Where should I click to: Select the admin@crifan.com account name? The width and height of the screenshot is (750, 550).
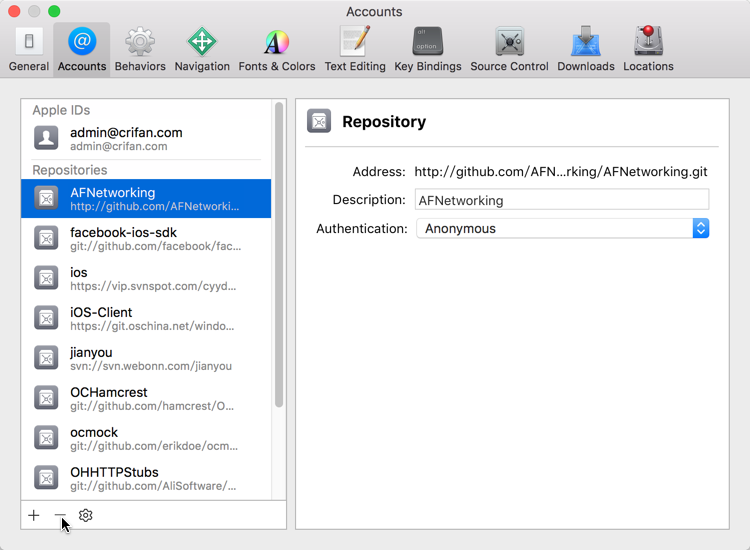tap(126, 132)
